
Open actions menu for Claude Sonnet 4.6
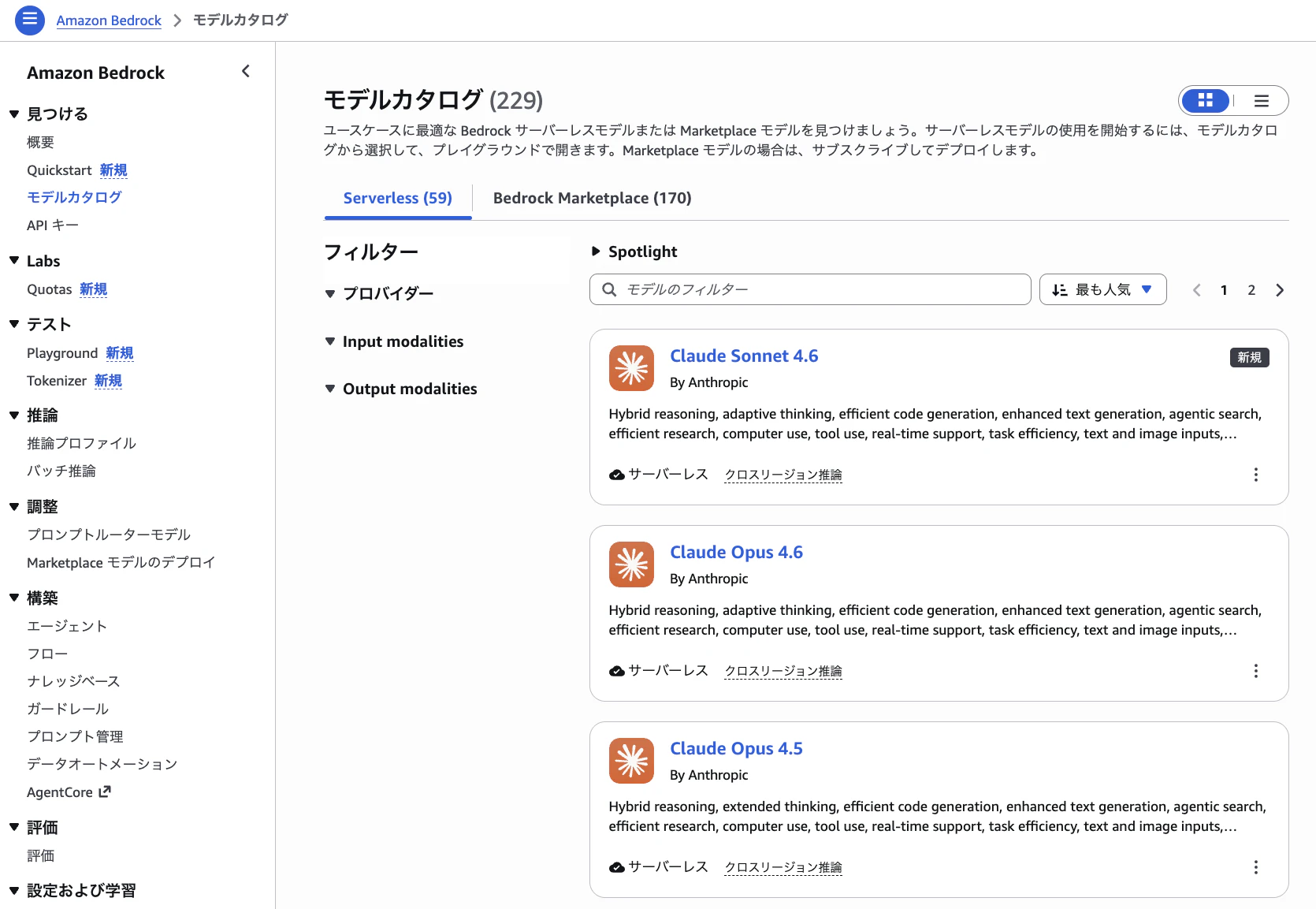(x=1255, y=475)
